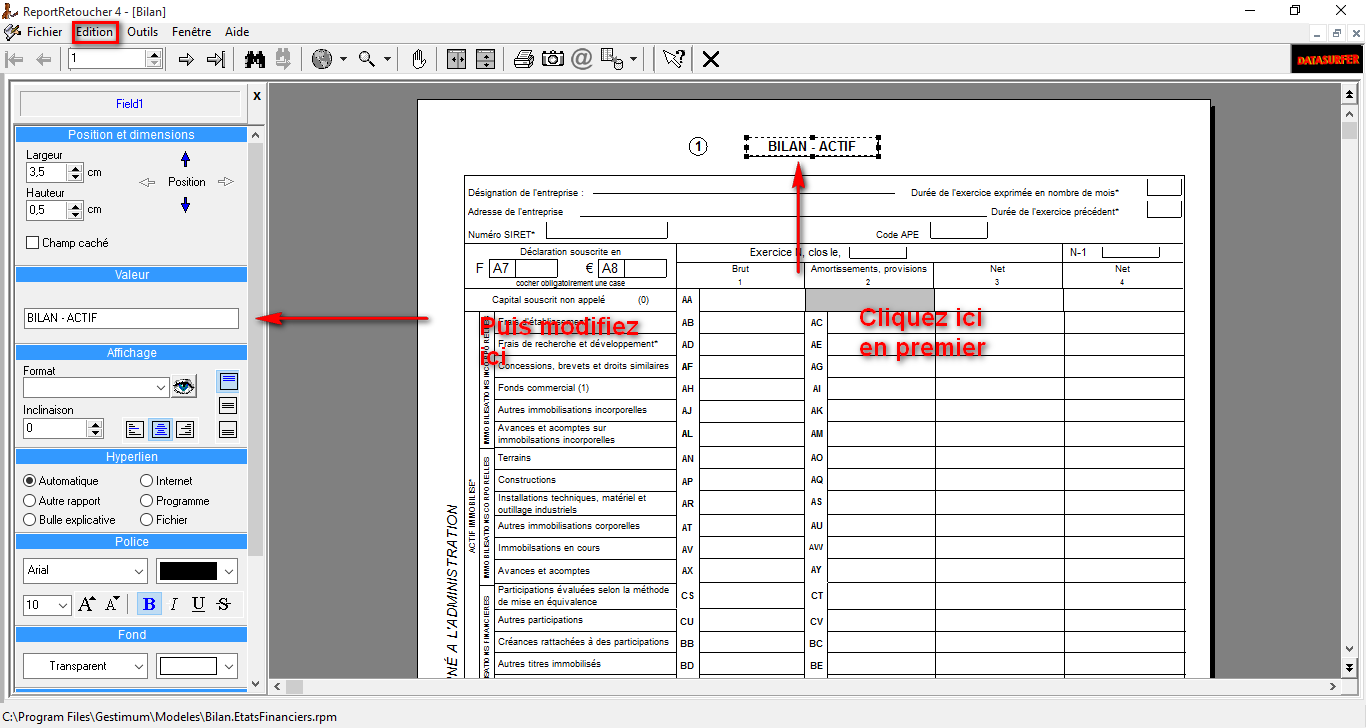This screenshot has width=1366, height=728.
Task: Go to next page arrow
Action: [x=186, y=60]
